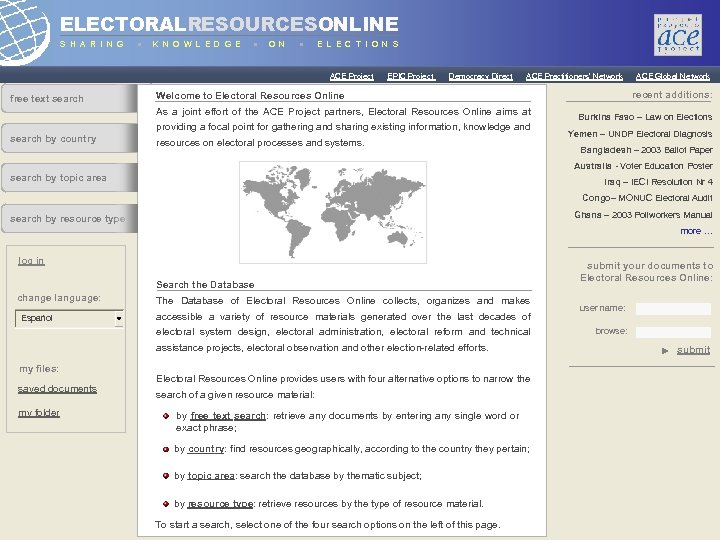
Task: Open Bangladesh – 2003 Ballot Paper
Action: [646, 150]
